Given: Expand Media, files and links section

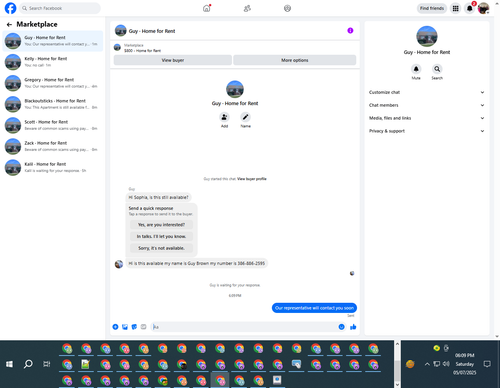Looking at the screenshot, I should coord(426,118).
